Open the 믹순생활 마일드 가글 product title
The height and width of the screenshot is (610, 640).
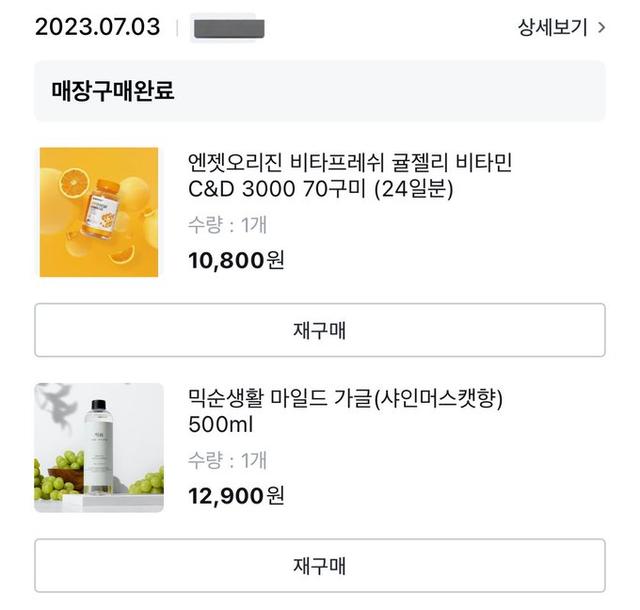click(345, 398)
